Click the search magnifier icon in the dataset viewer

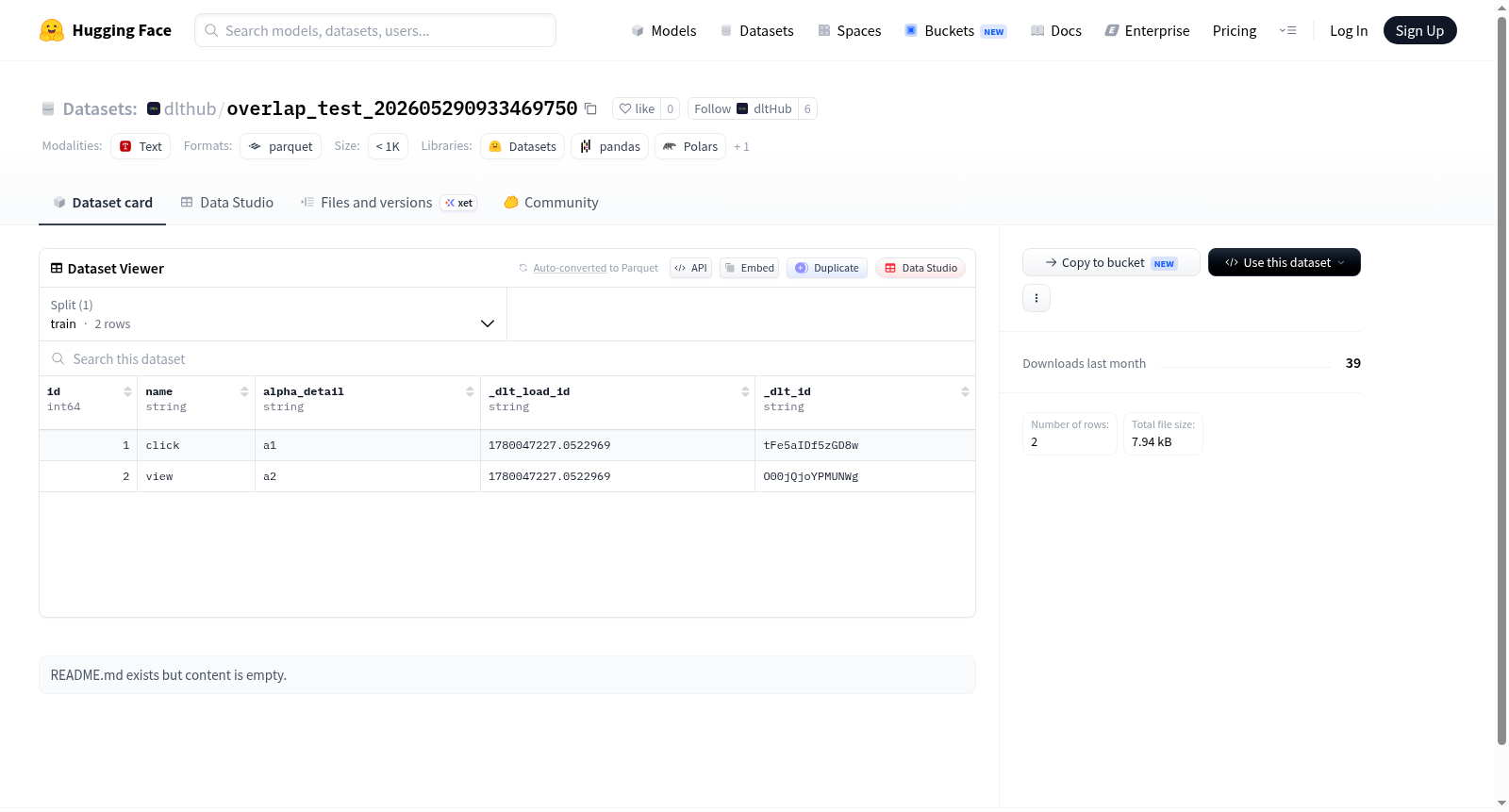(58, 358)
